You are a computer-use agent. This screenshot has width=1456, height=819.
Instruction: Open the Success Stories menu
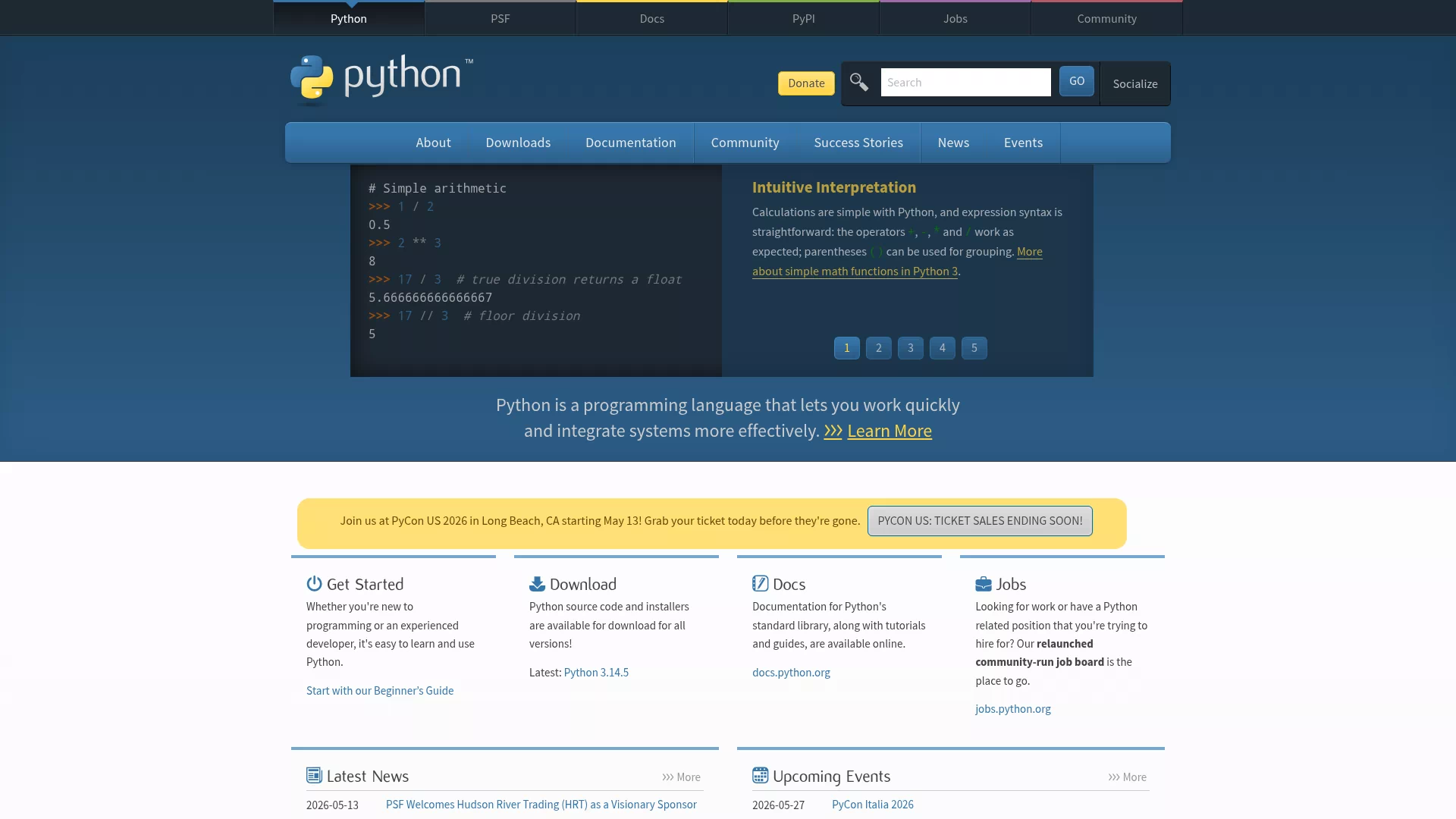coord(858,143)
